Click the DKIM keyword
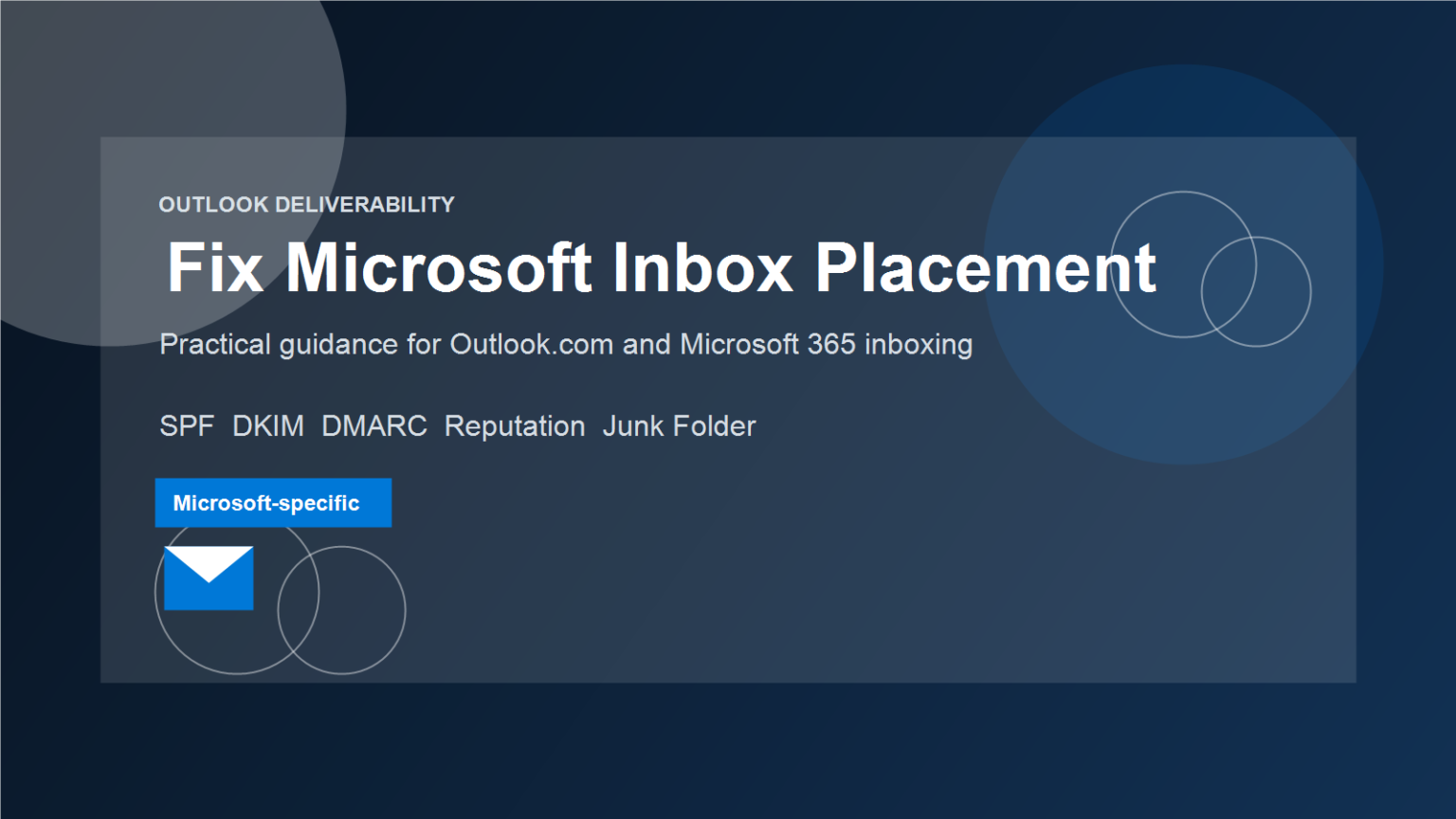 click(268, 427)
